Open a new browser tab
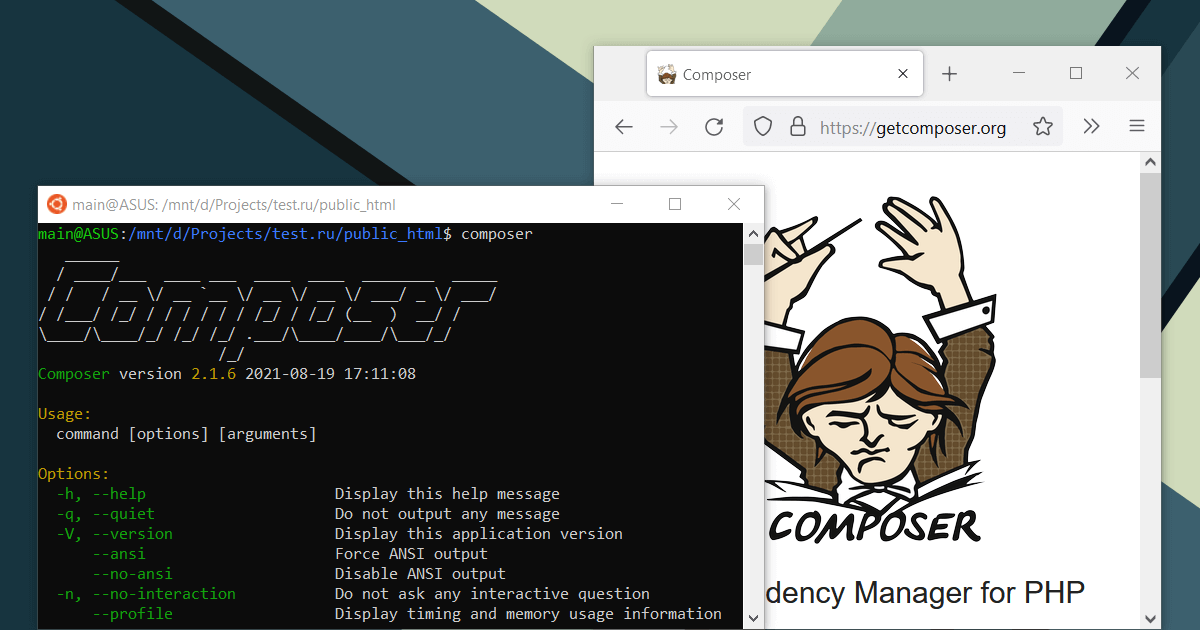This screenshot has width=1200, height=630. pos(950,74)
